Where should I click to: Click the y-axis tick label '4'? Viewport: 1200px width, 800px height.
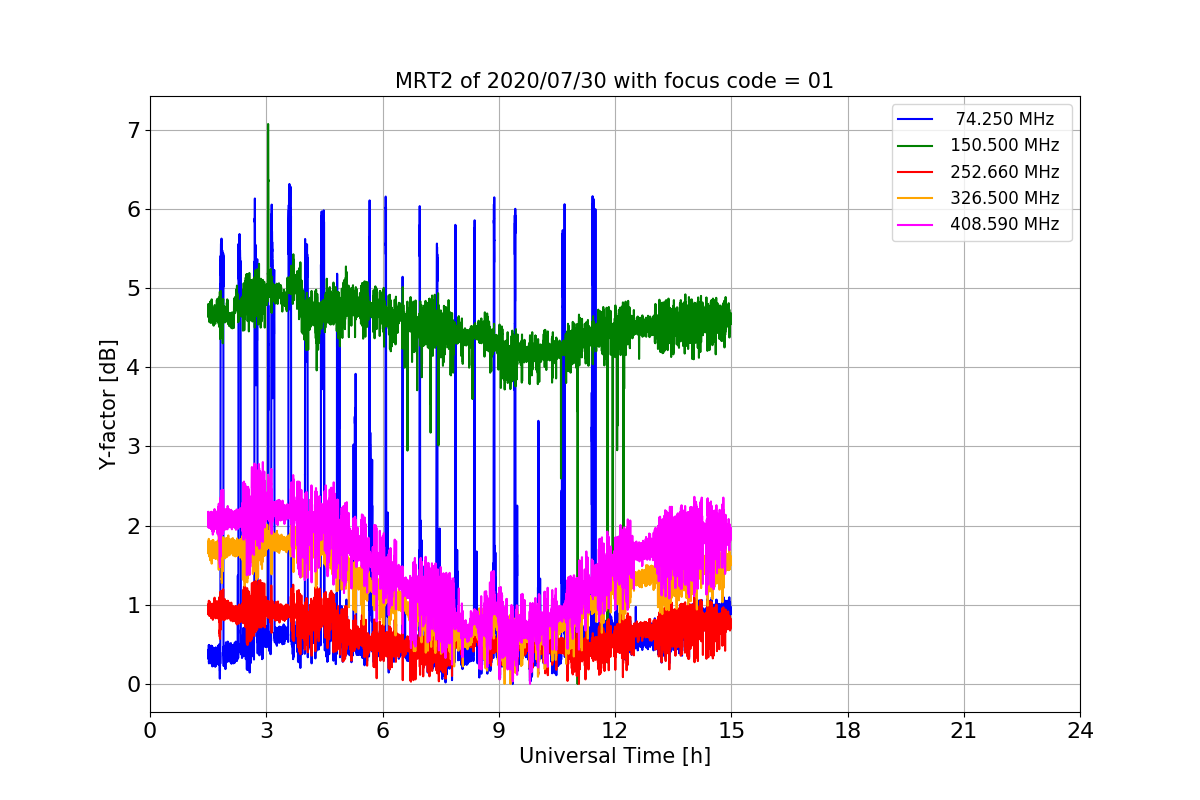(133, 368)
